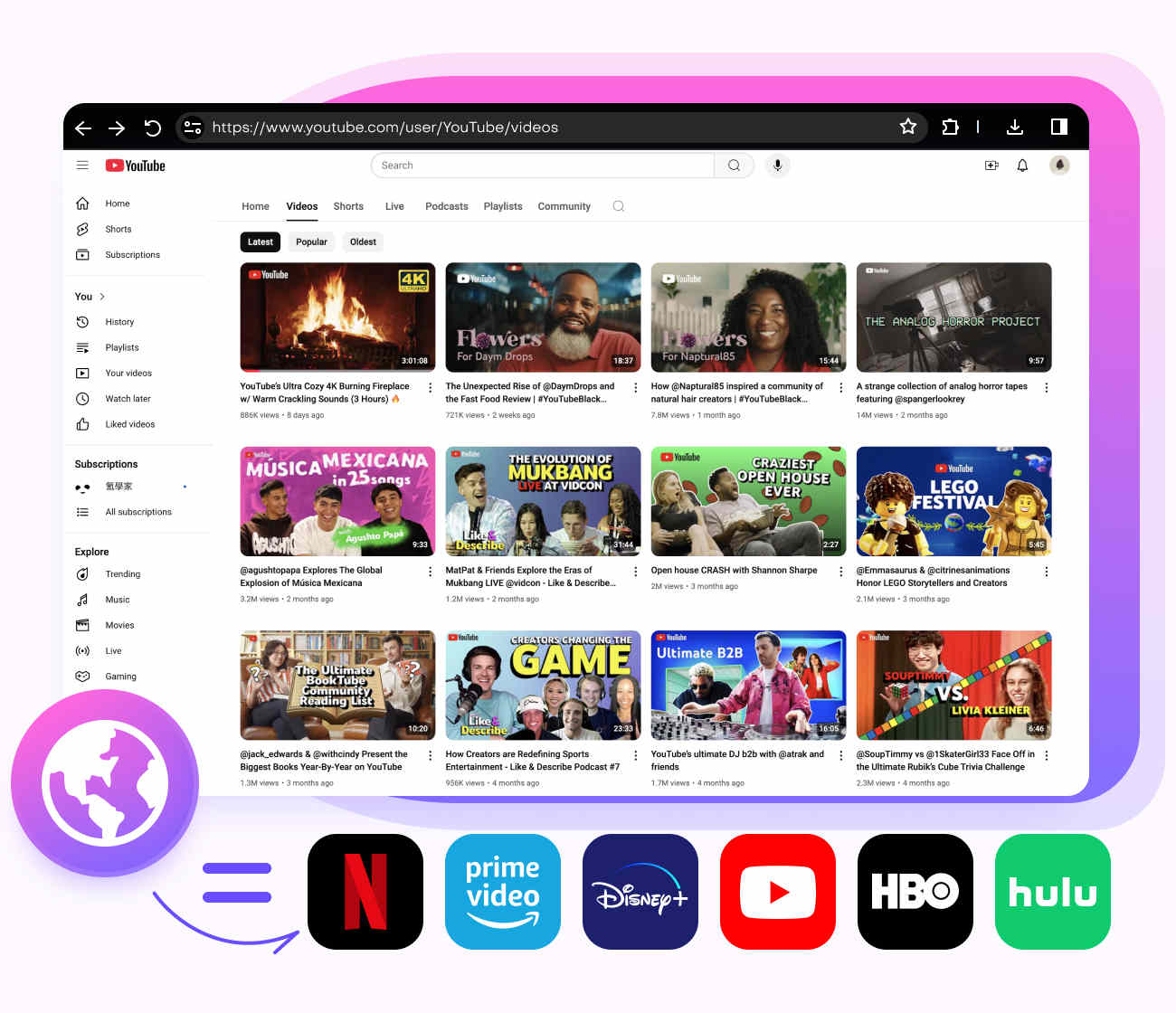
Task: Toggle the browser side panel icon
Action: [x=1058, y=127]
